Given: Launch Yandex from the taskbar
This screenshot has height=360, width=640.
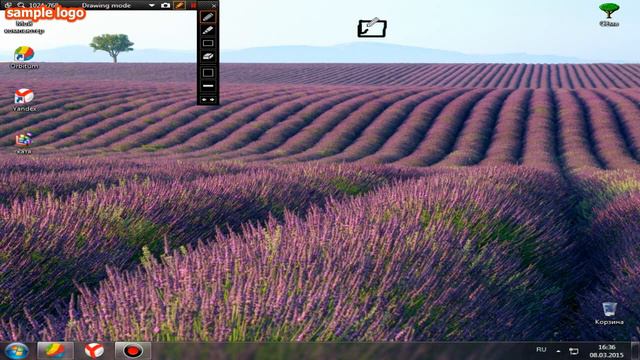Looking at the screenshot, I should (x=94, y=351).
